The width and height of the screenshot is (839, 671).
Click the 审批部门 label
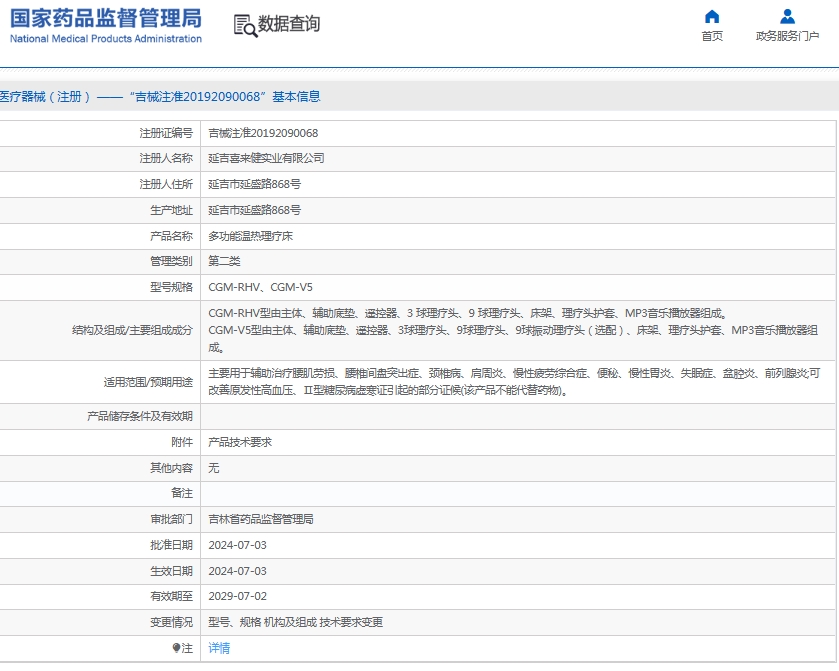tap(171, 519)
